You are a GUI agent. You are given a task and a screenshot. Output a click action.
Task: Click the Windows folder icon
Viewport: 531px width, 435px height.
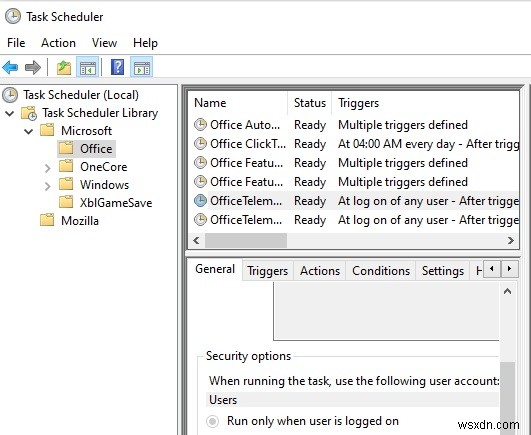66,184
